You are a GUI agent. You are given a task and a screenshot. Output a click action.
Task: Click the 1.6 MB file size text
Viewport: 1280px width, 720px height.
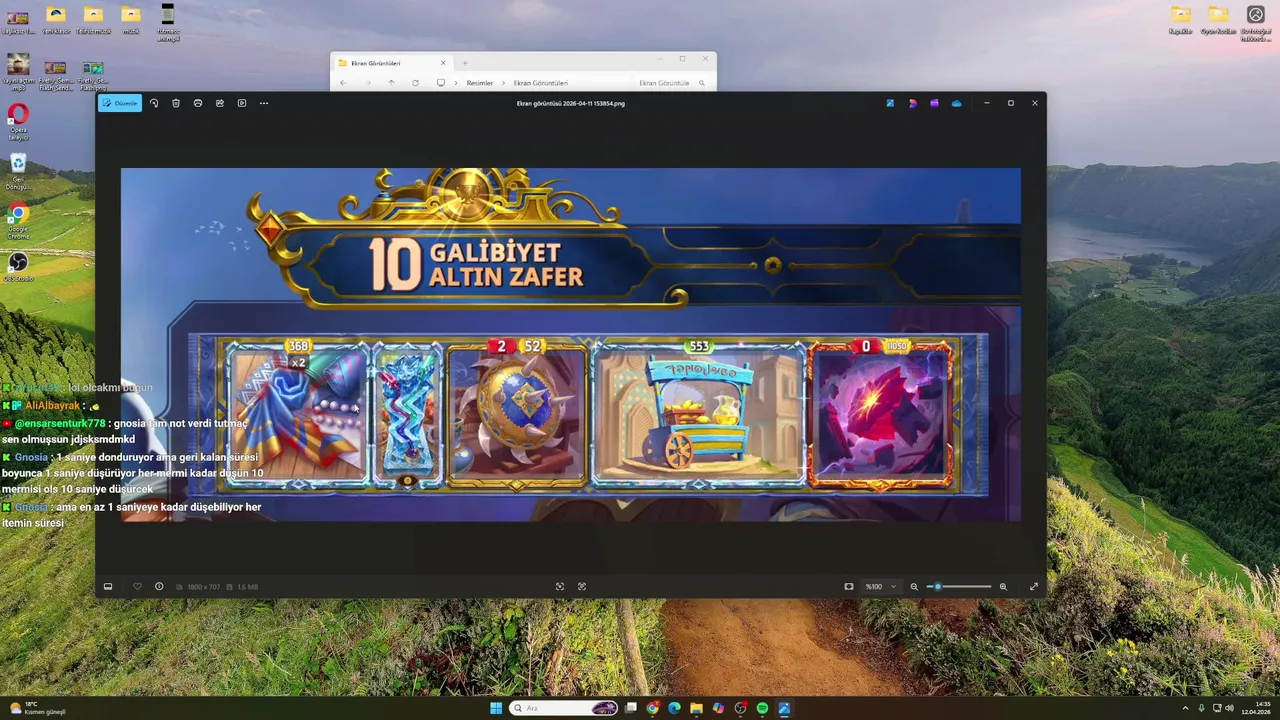point(248,587)
